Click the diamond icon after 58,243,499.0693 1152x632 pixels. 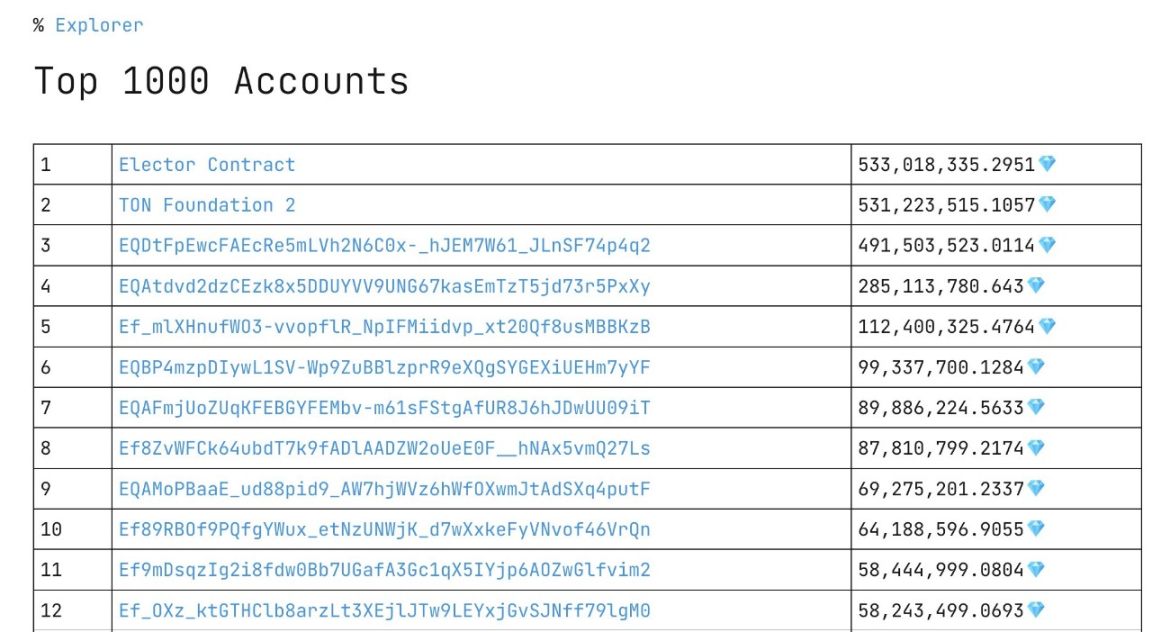pos(1036,610)
